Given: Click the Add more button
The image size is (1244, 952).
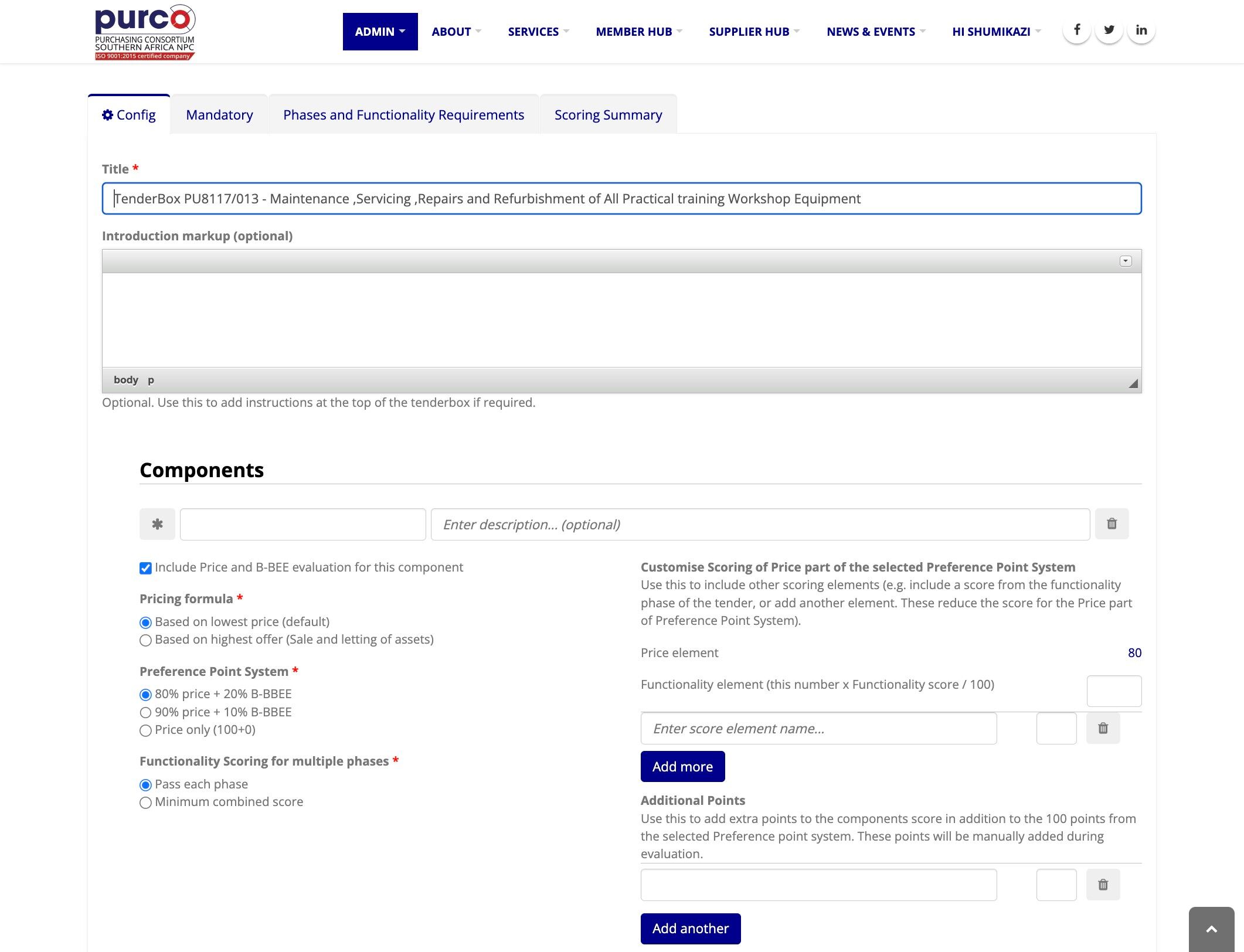Looking at the screenshot, I should pos(682,766).
